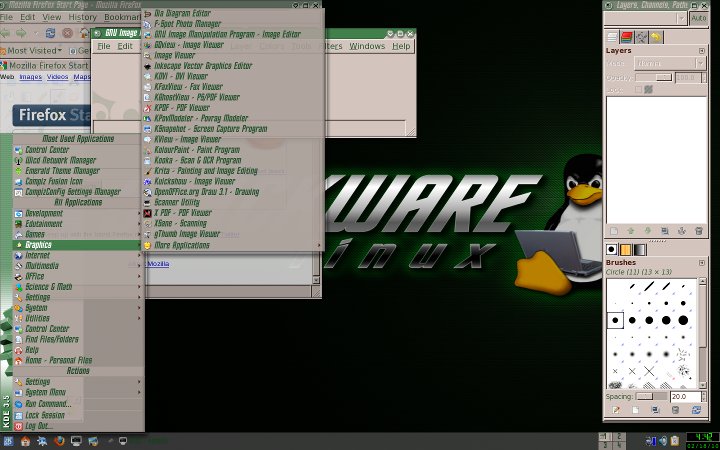Click the lower layer arrow icon

(x=647, y=231)
